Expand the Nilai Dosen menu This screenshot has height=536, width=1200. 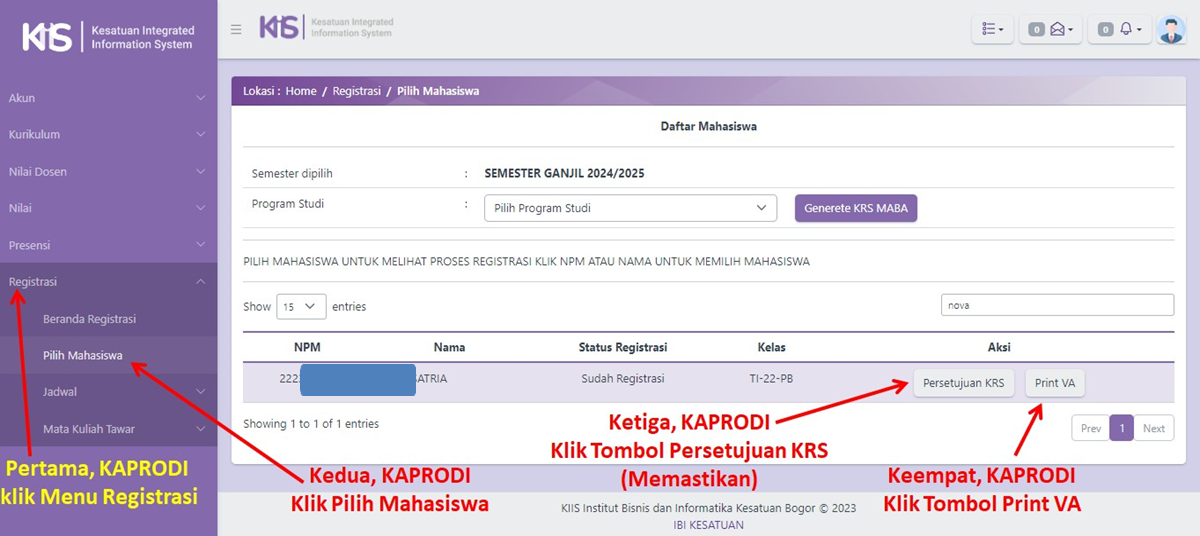click(x=108, y=172)
